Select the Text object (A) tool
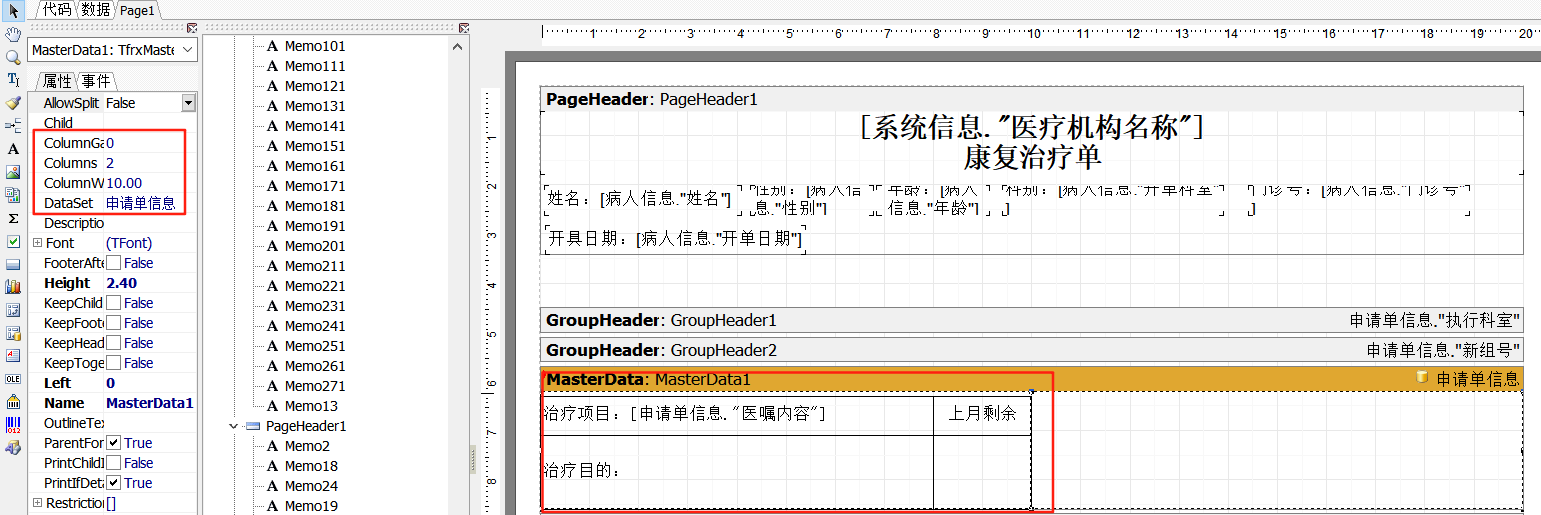This screenshot has height=515, width=1541. click(13, 148)
